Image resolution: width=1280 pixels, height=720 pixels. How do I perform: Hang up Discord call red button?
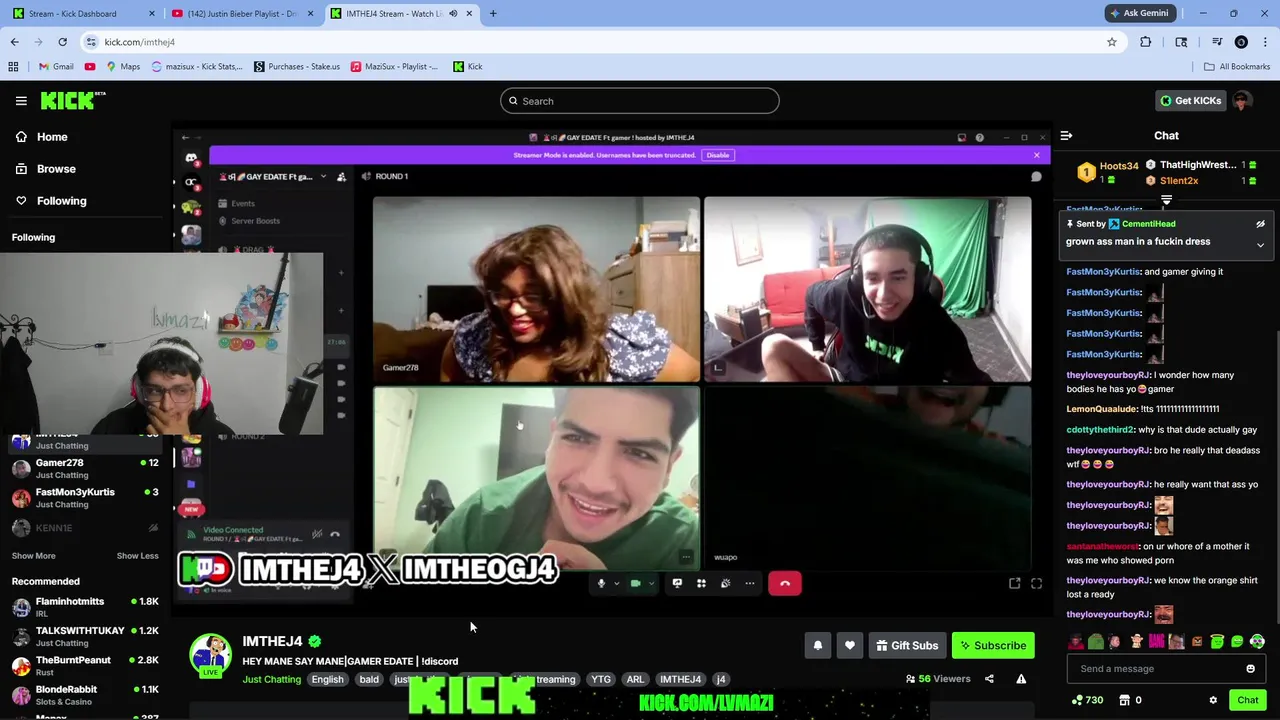(784, 583)
